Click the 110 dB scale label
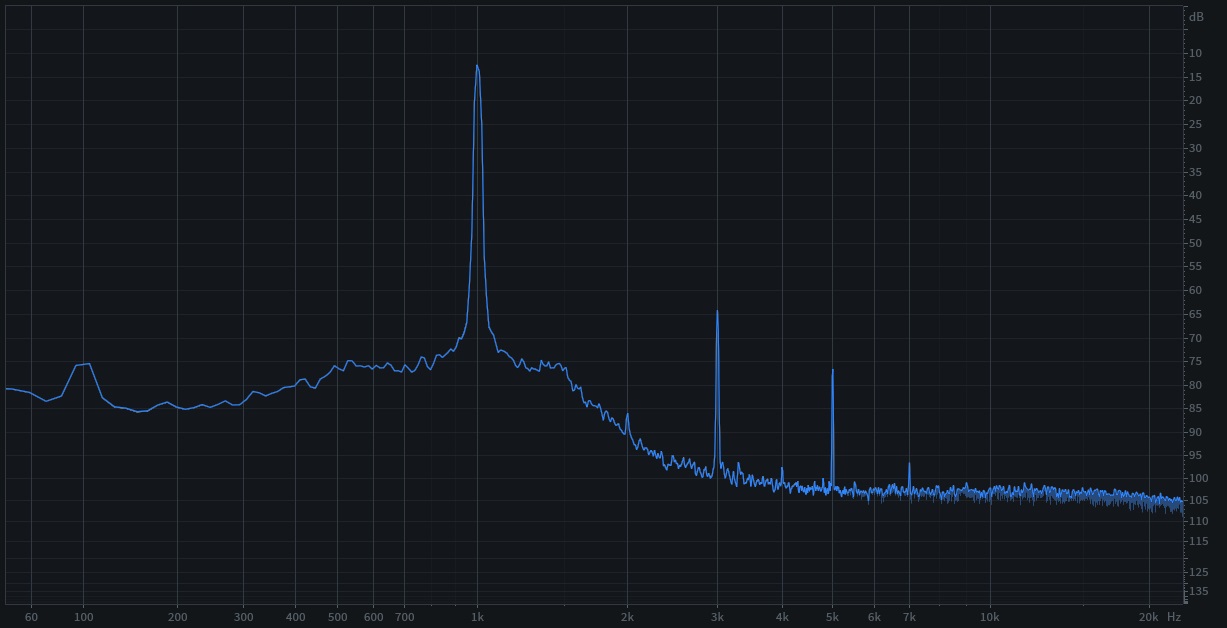 (x=1198, y=521)
